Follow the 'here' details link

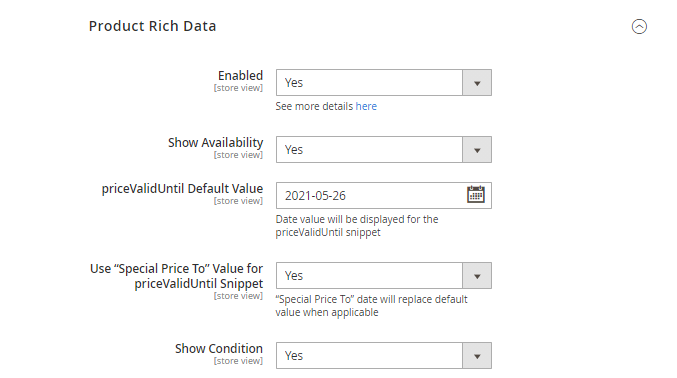(x=366, y=106)
